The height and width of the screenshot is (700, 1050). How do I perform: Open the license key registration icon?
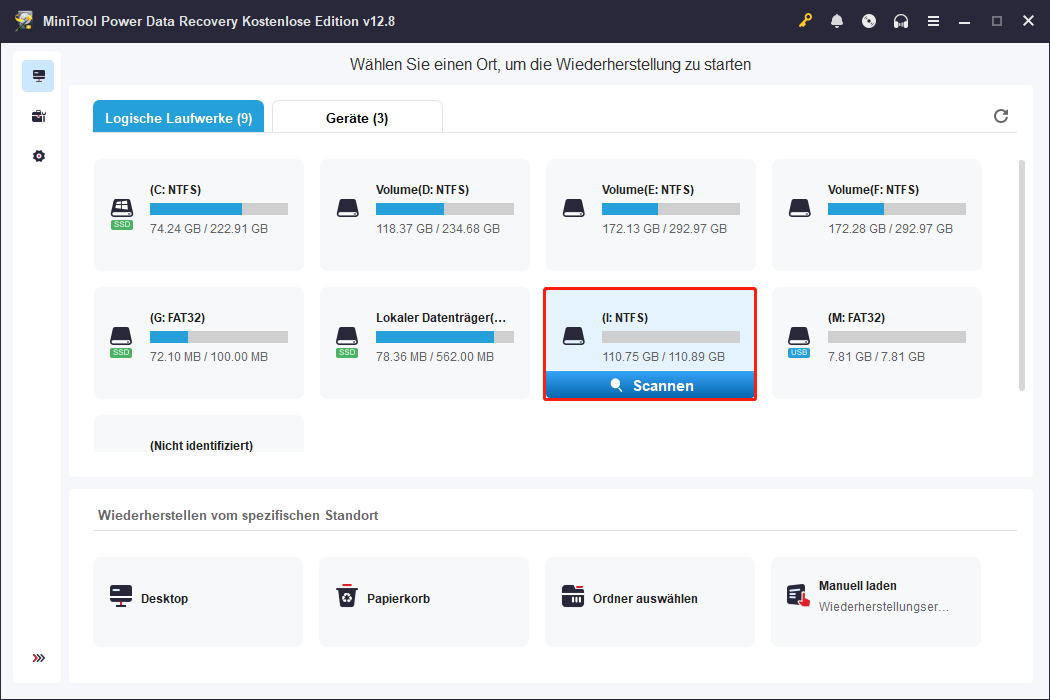(805, 20)
